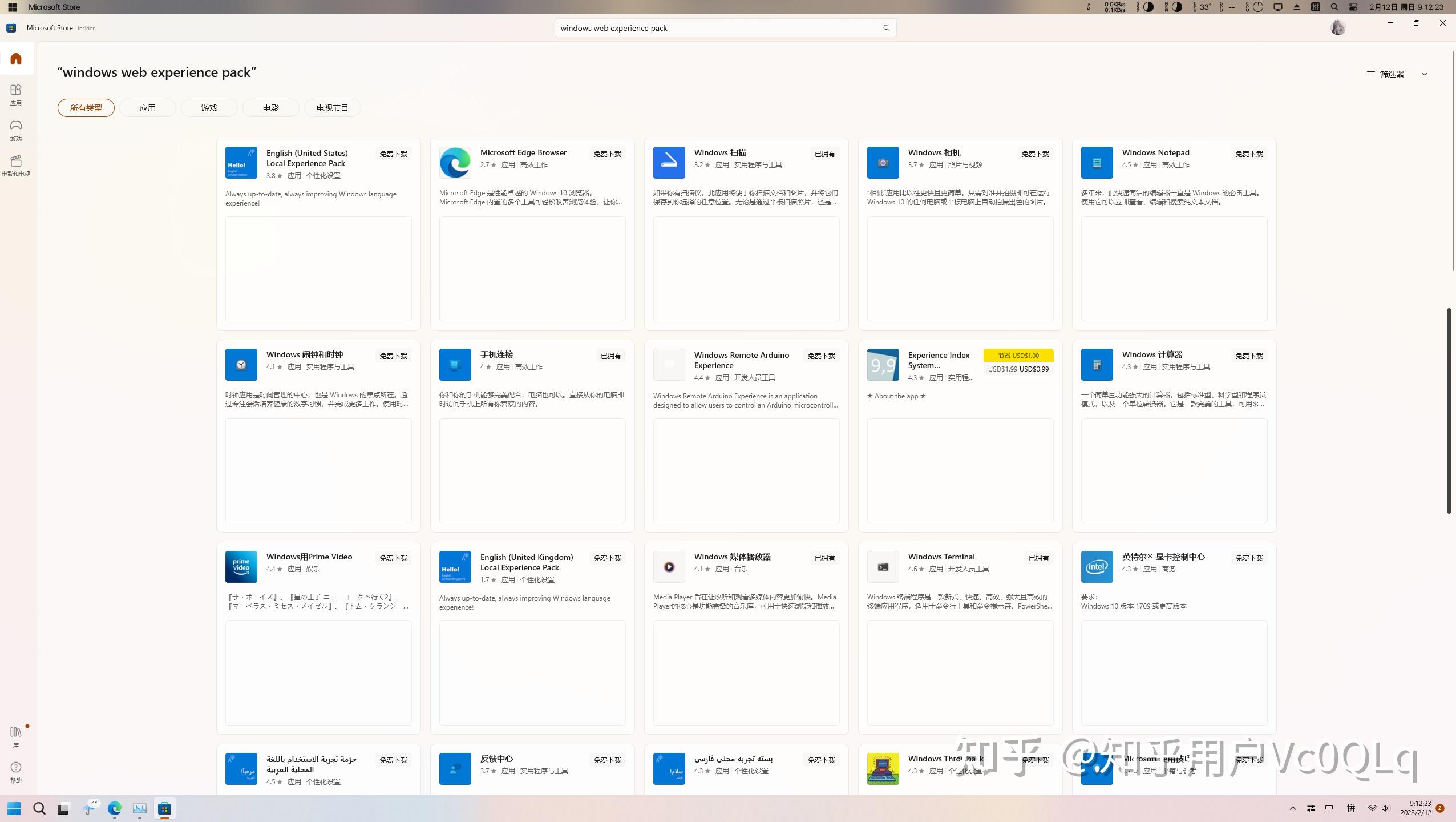Click the Windows Notepad app icon
This screenshot has height=822, width=1456.
pyautogui.click(x=1097, y=163)
